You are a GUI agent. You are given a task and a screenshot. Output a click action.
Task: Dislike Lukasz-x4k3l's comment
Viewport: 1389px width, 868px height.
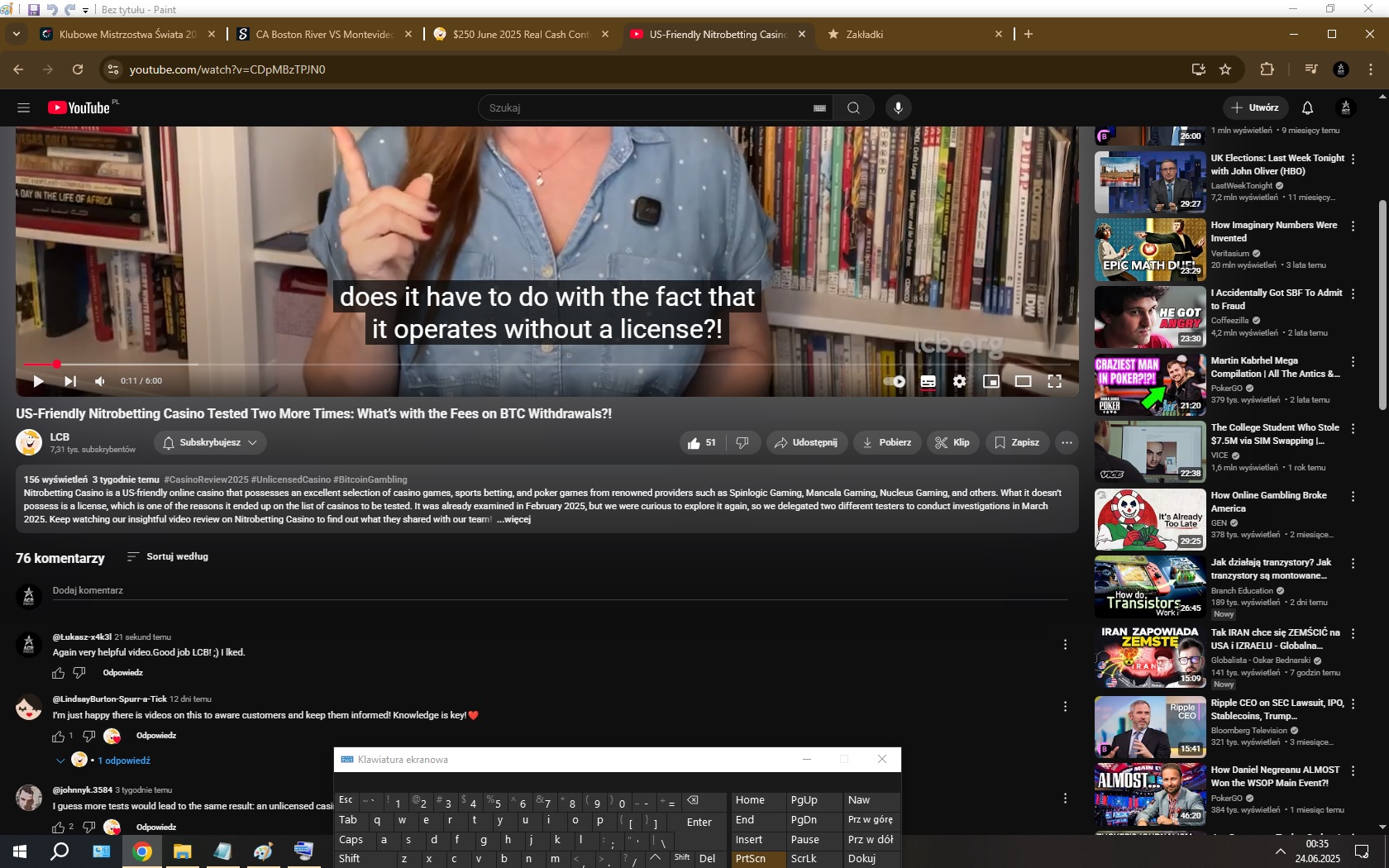click(x=79, y=673)
